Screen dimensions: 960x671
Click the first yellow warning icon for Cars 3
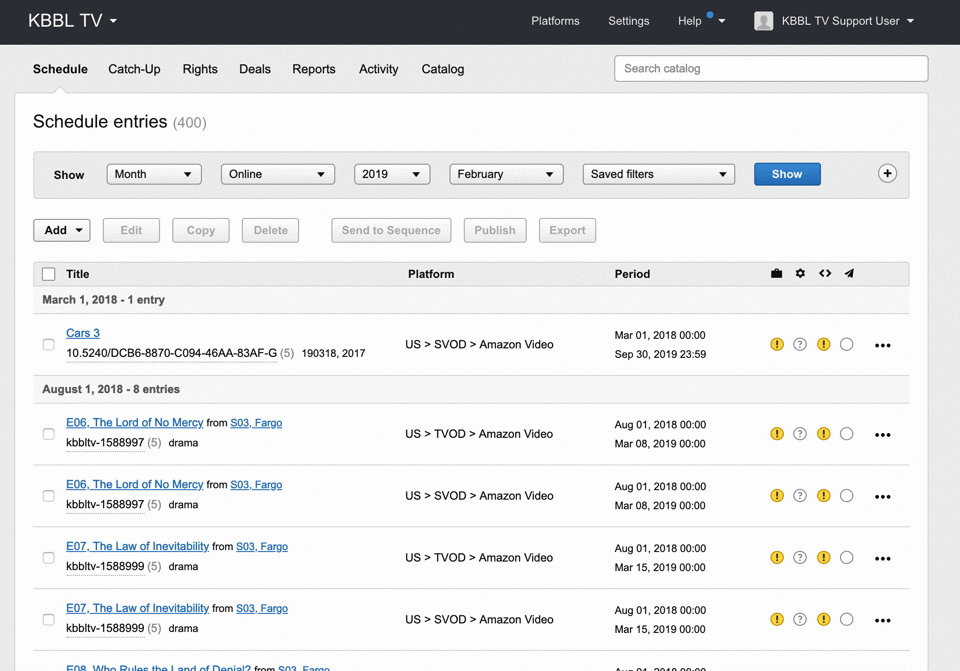(x=777, y=344)
